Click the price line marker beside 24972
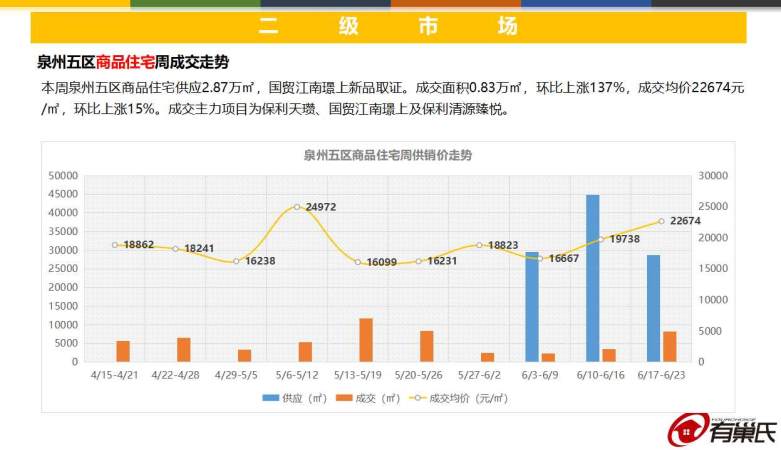 click(297, 207)
